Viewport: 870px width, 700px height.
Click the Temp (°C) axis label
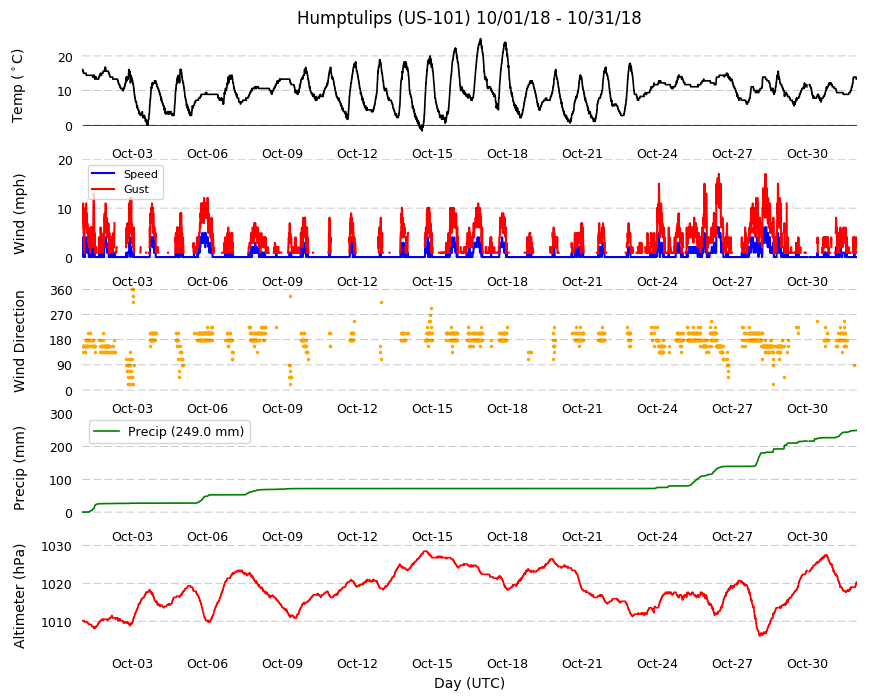point(18,86)
